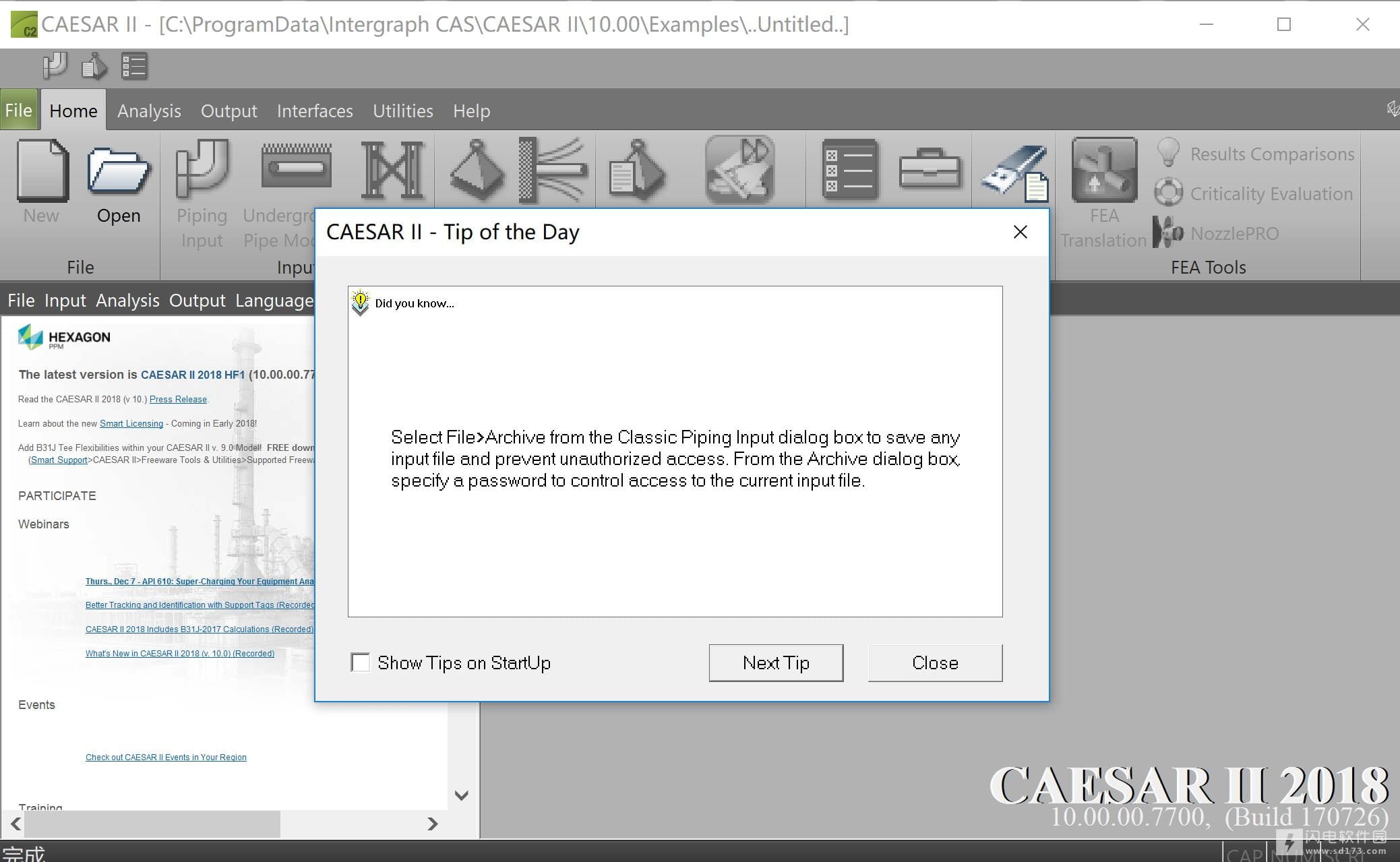
Task: Click the Criticality Evaluation life-ring icon
Action: tap(1168, 193)
